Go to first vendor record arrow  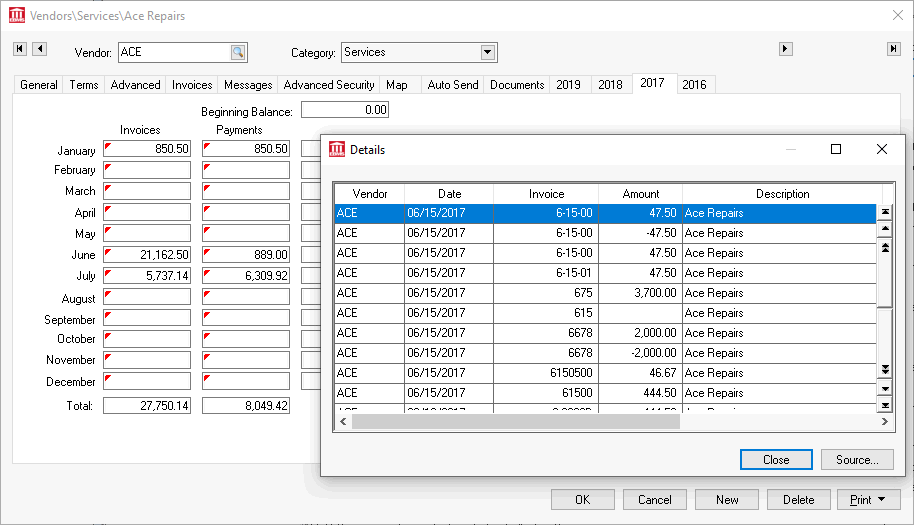(x=20, y=49)
